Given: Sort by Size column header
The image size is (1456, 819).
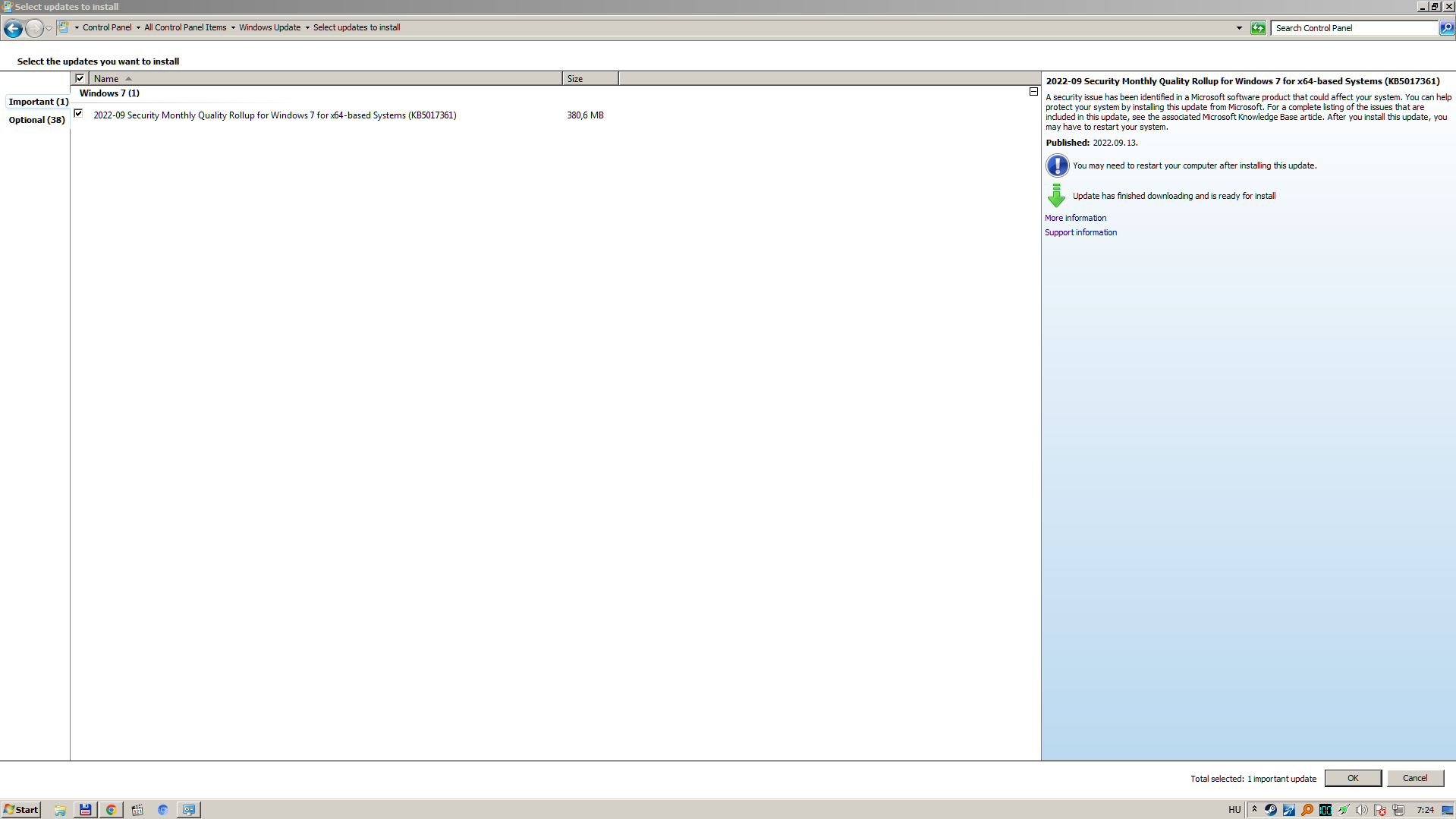Looking at the screenshot, I should coord(590,78).
